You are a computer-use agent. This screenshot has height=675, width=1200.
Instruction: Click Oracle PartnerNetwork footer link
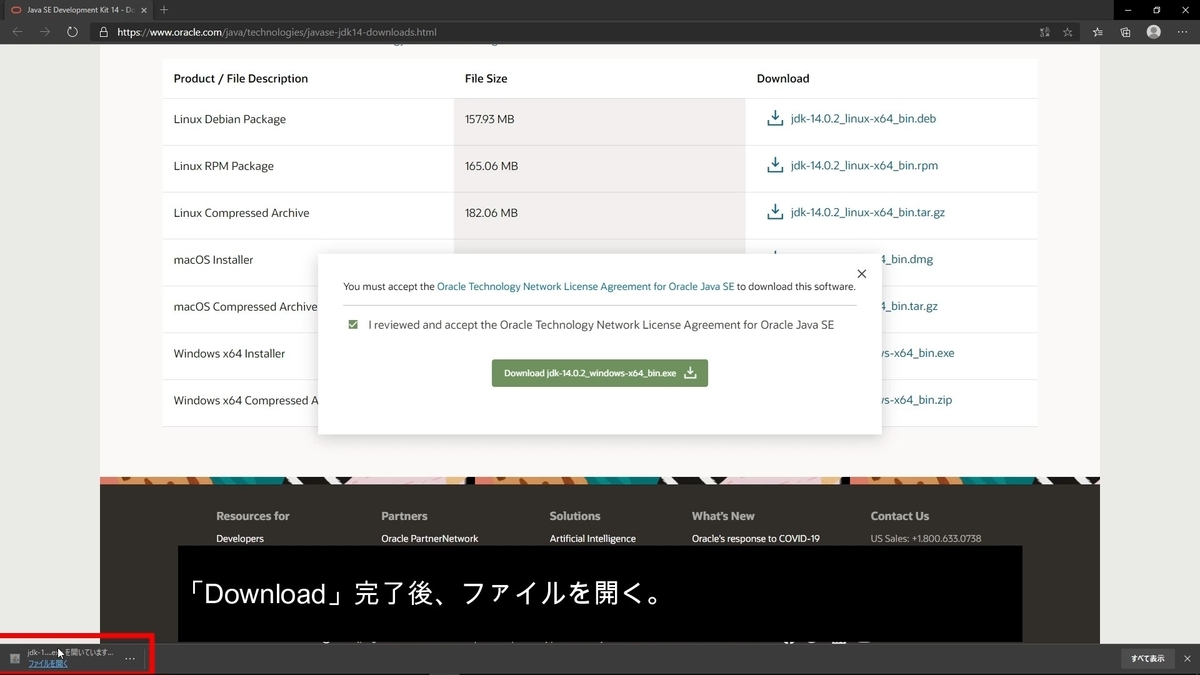pyautogui.click(x=430, y=538)
